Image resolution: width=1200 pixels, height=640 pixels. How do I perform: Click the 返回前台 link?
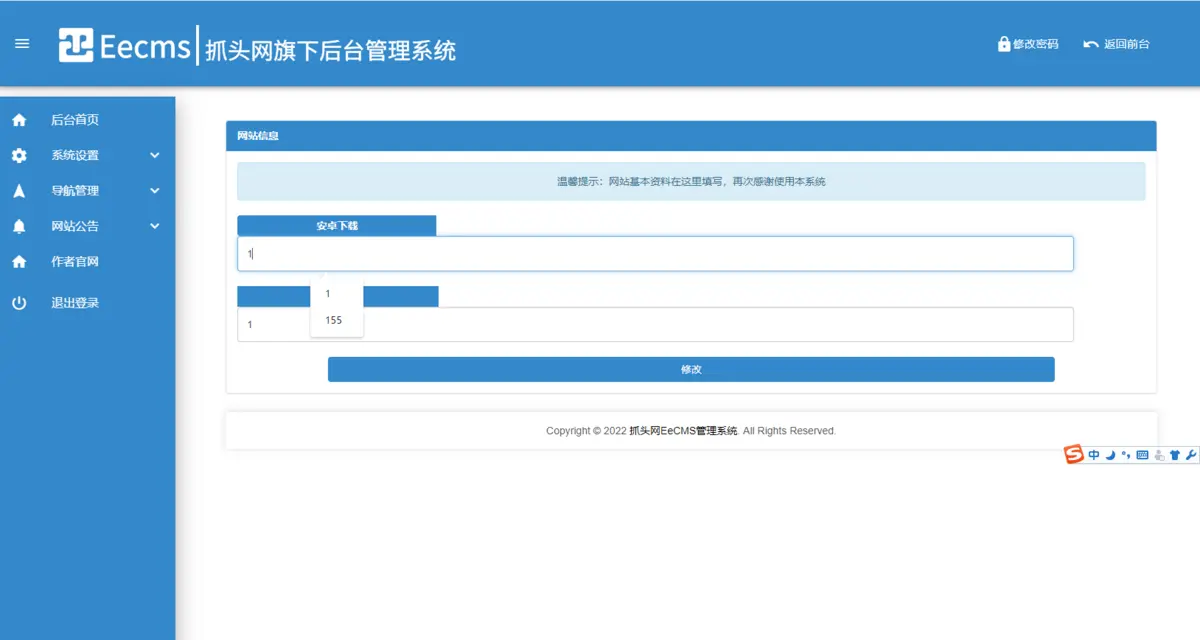tap(1126, 44)
